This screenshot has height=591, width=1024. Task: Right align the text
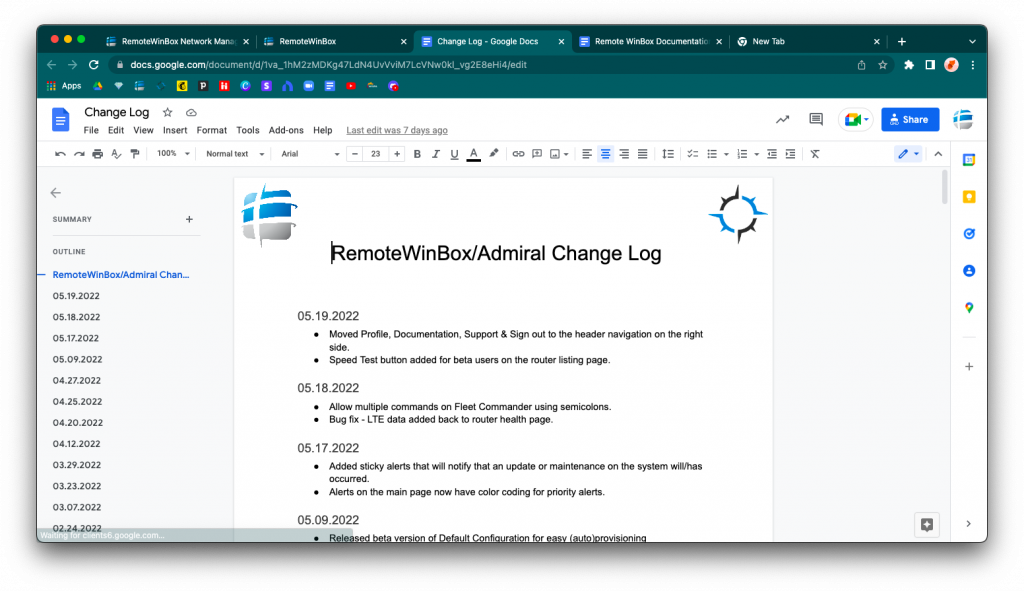[624, 154]
